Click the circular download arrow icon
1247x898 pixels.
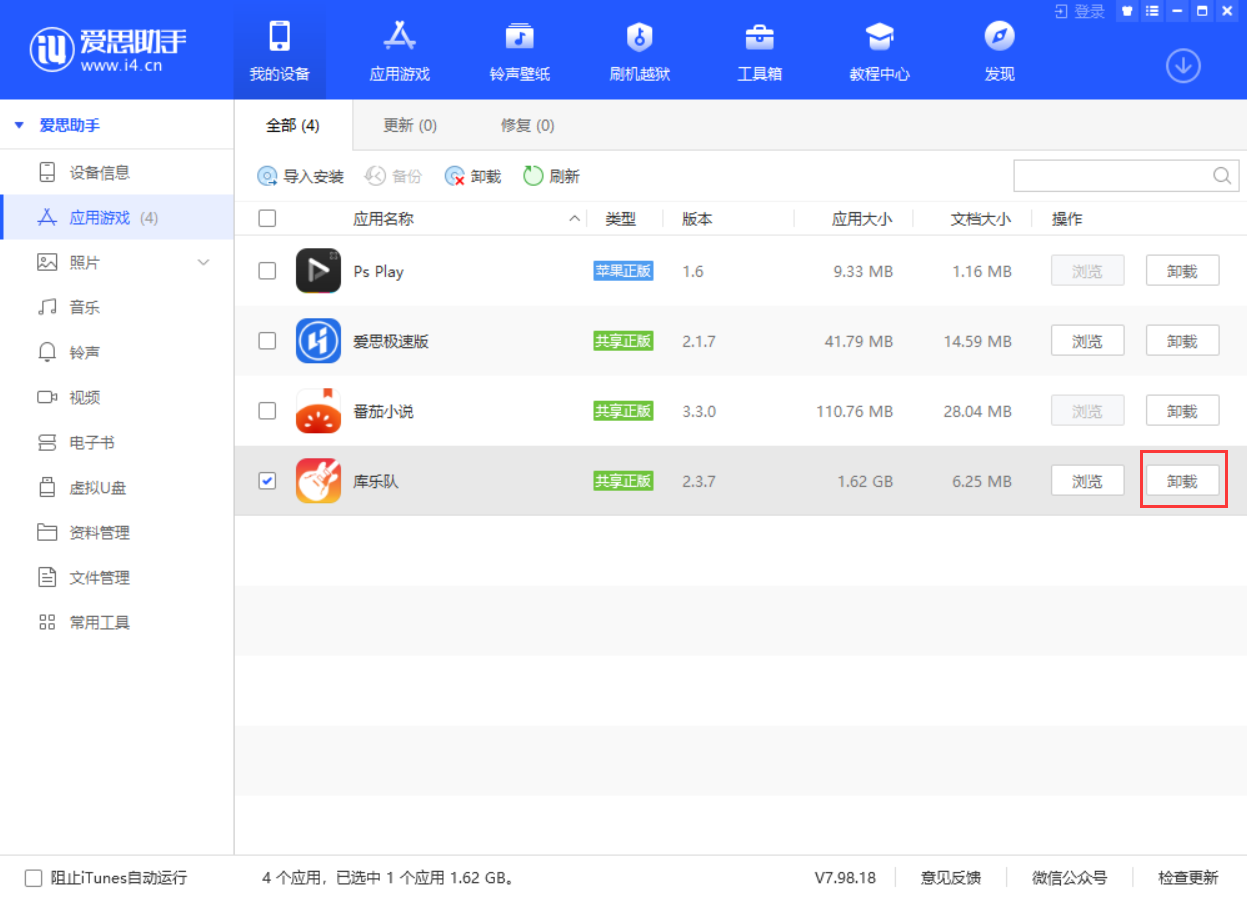pyautogui.click(x=1183, y=65)
